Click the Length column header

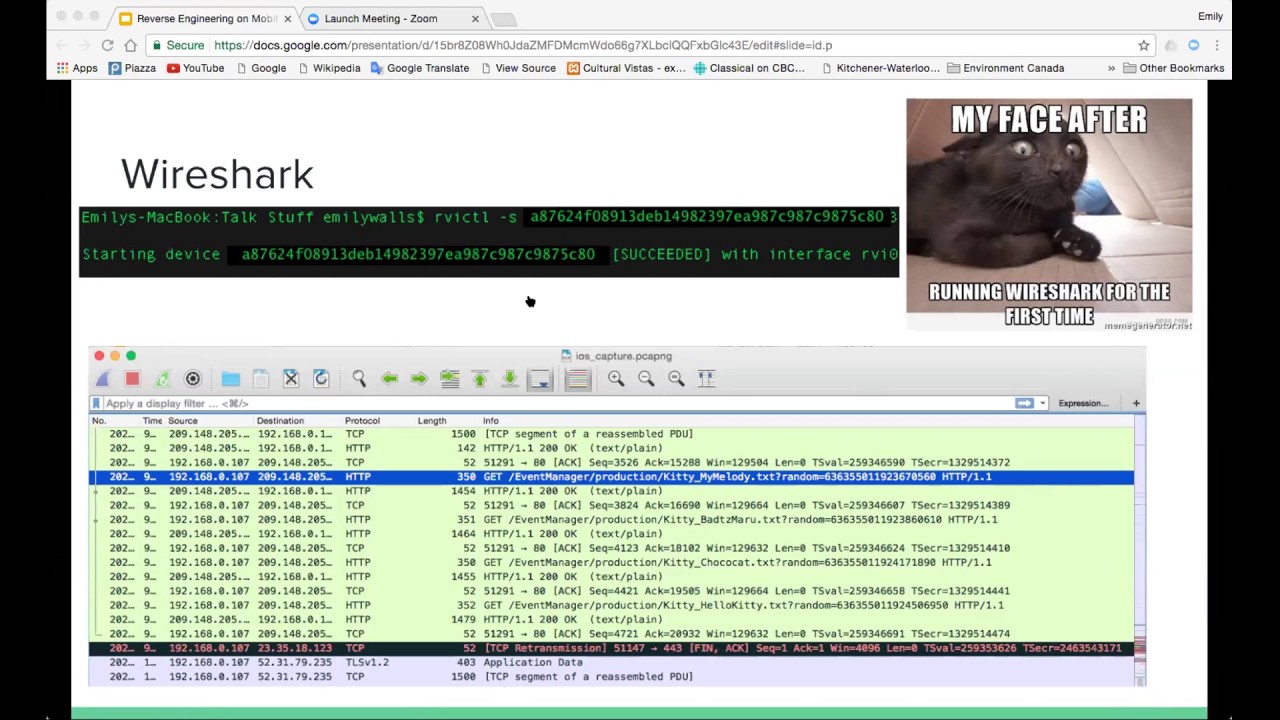432,420
